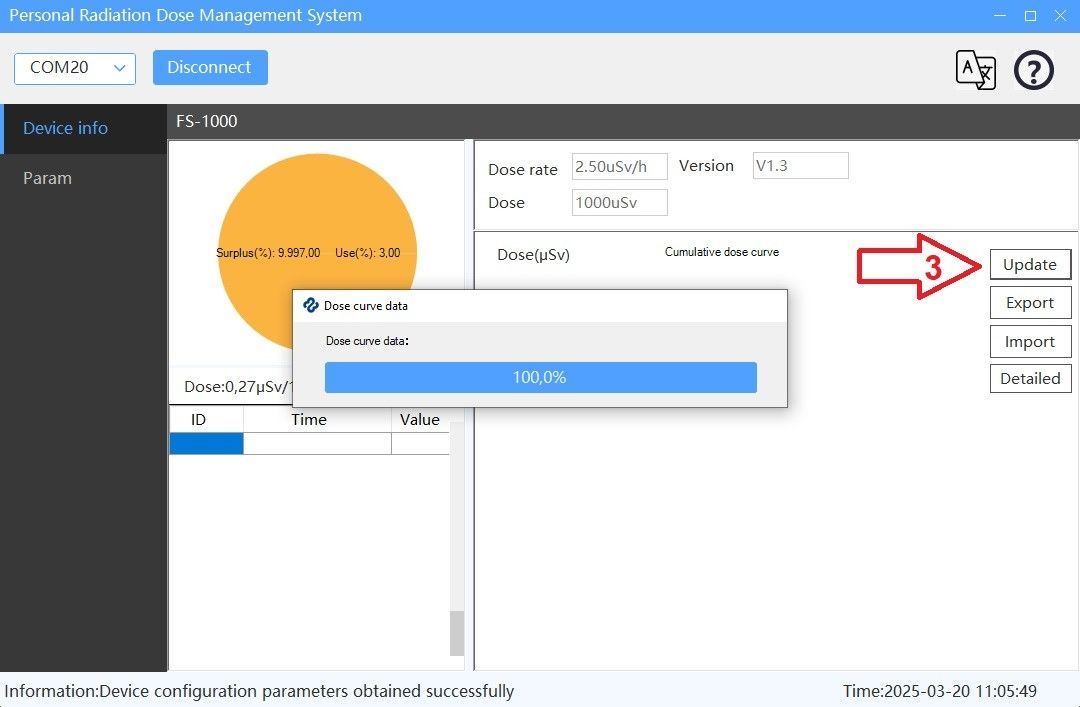The width and height of the screenshot is (1080, 707).
Task: Click the Dose curve data dialog icon
Action: [310, 306]
